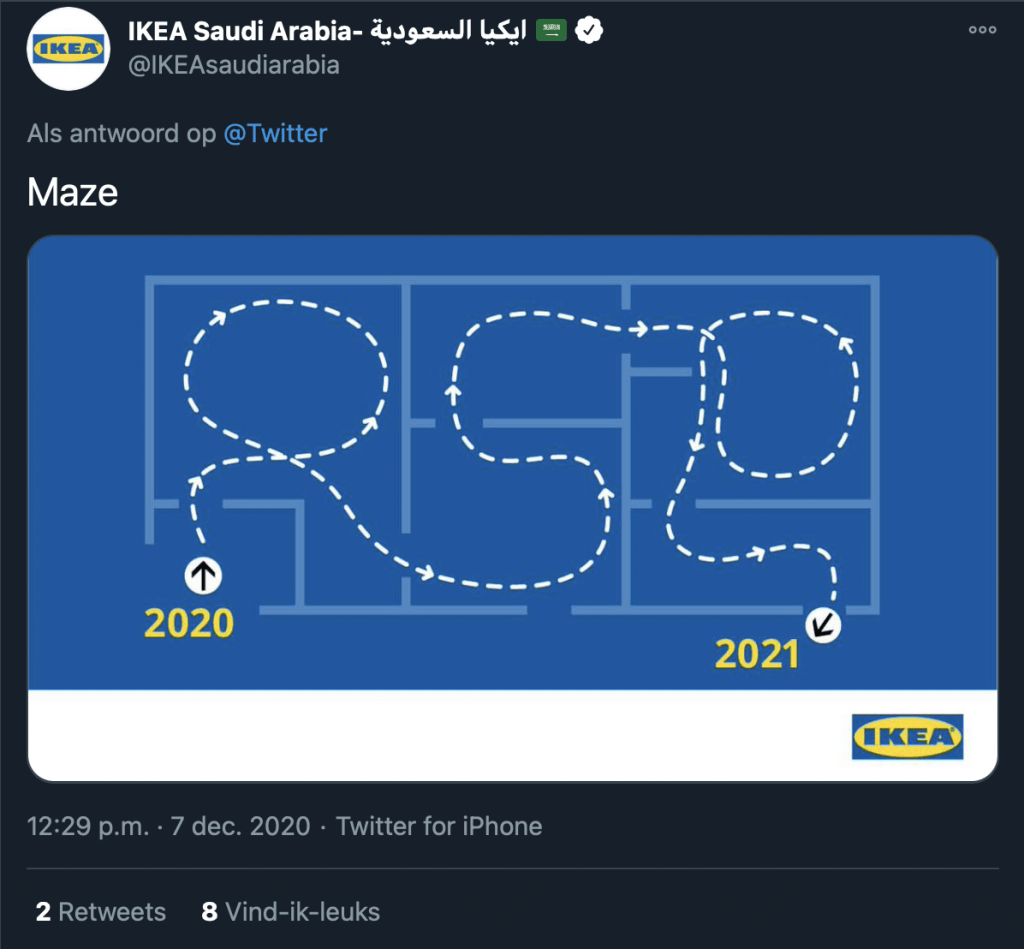The height and width of the screenshot is (949, 1024).
Task: Click the "Twitter for iPhone" source link
Action: tap(439, 827)
